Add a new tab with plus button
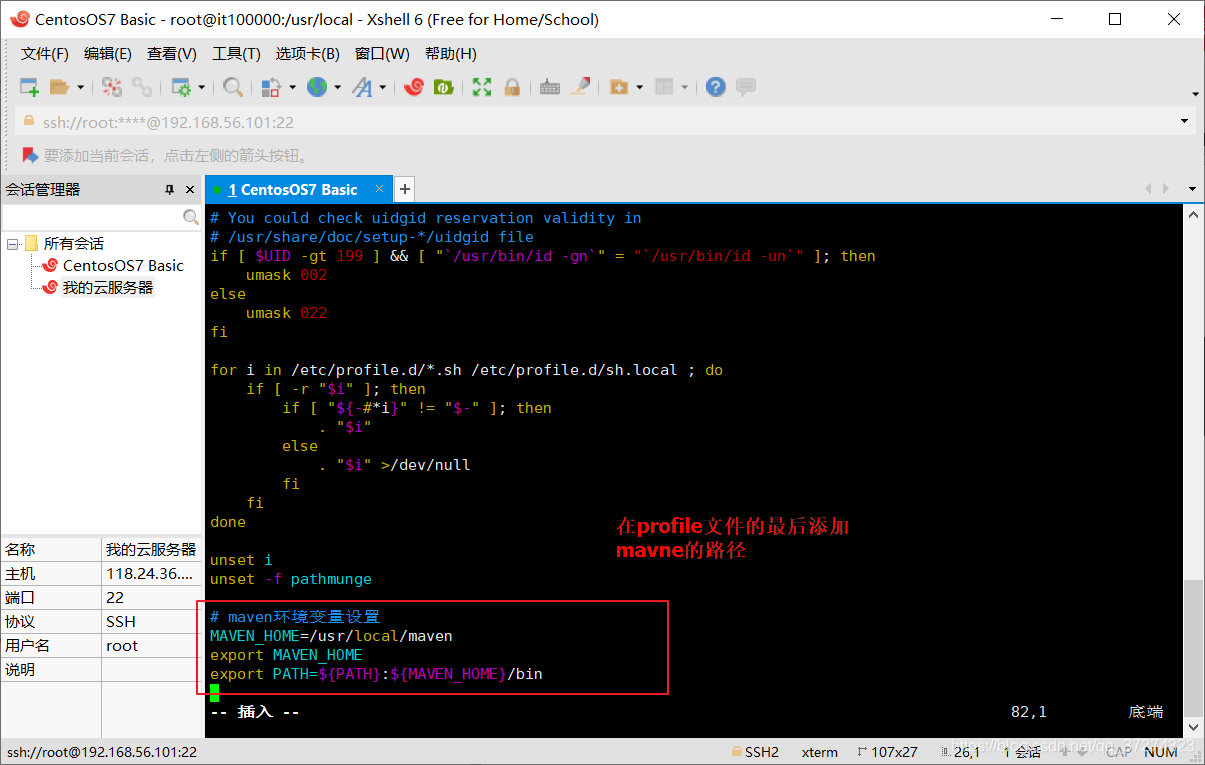The height and width of the screenshot is (765, 1205). 404,189
